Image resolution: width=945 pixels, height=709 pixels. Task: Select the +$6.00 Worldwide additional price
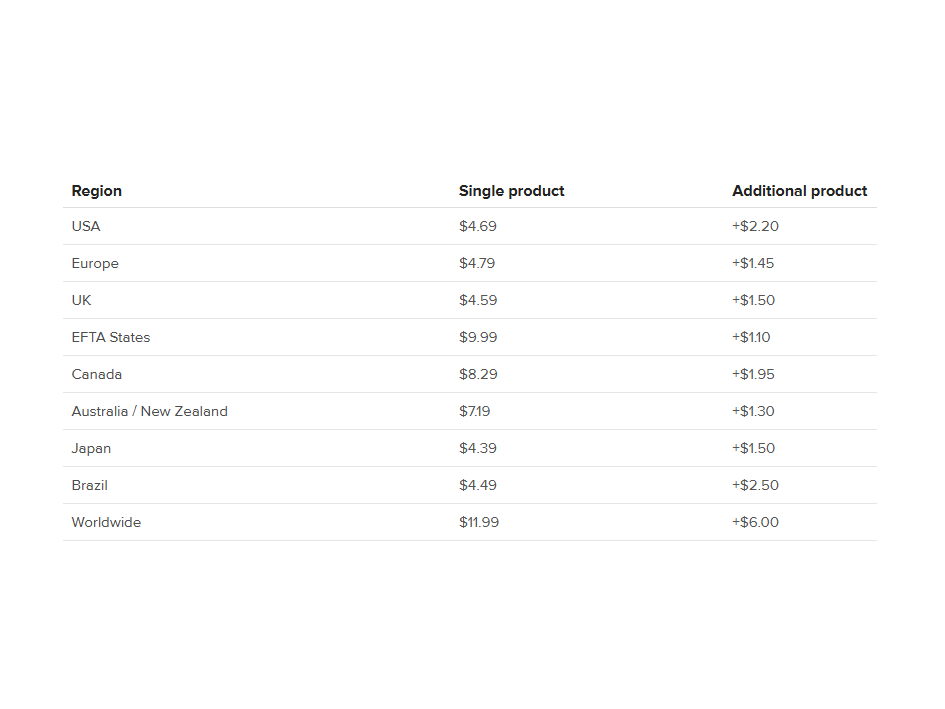(x=755, y=522)
